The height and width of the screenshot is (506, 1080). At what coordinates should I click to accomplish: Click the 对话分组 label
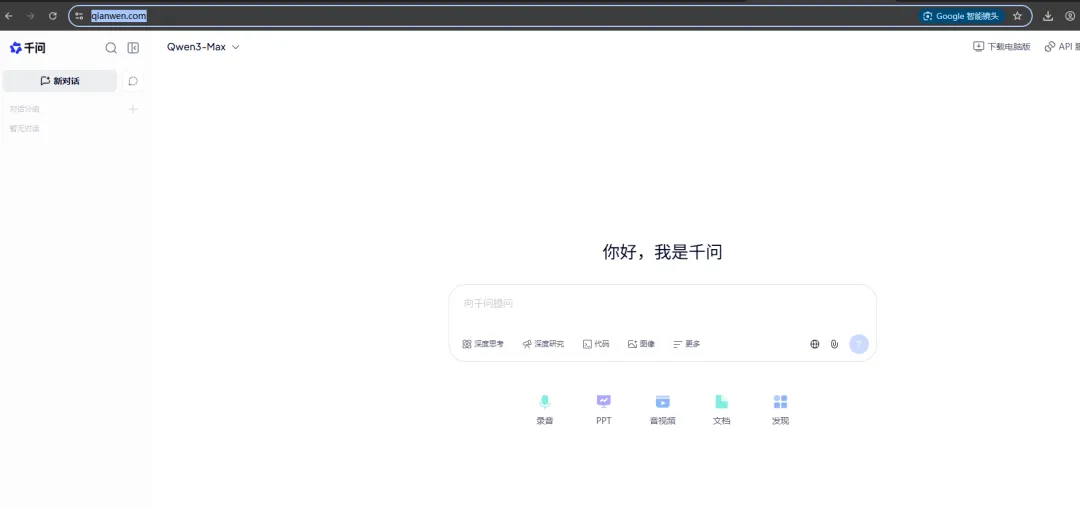tap(25, 109)
